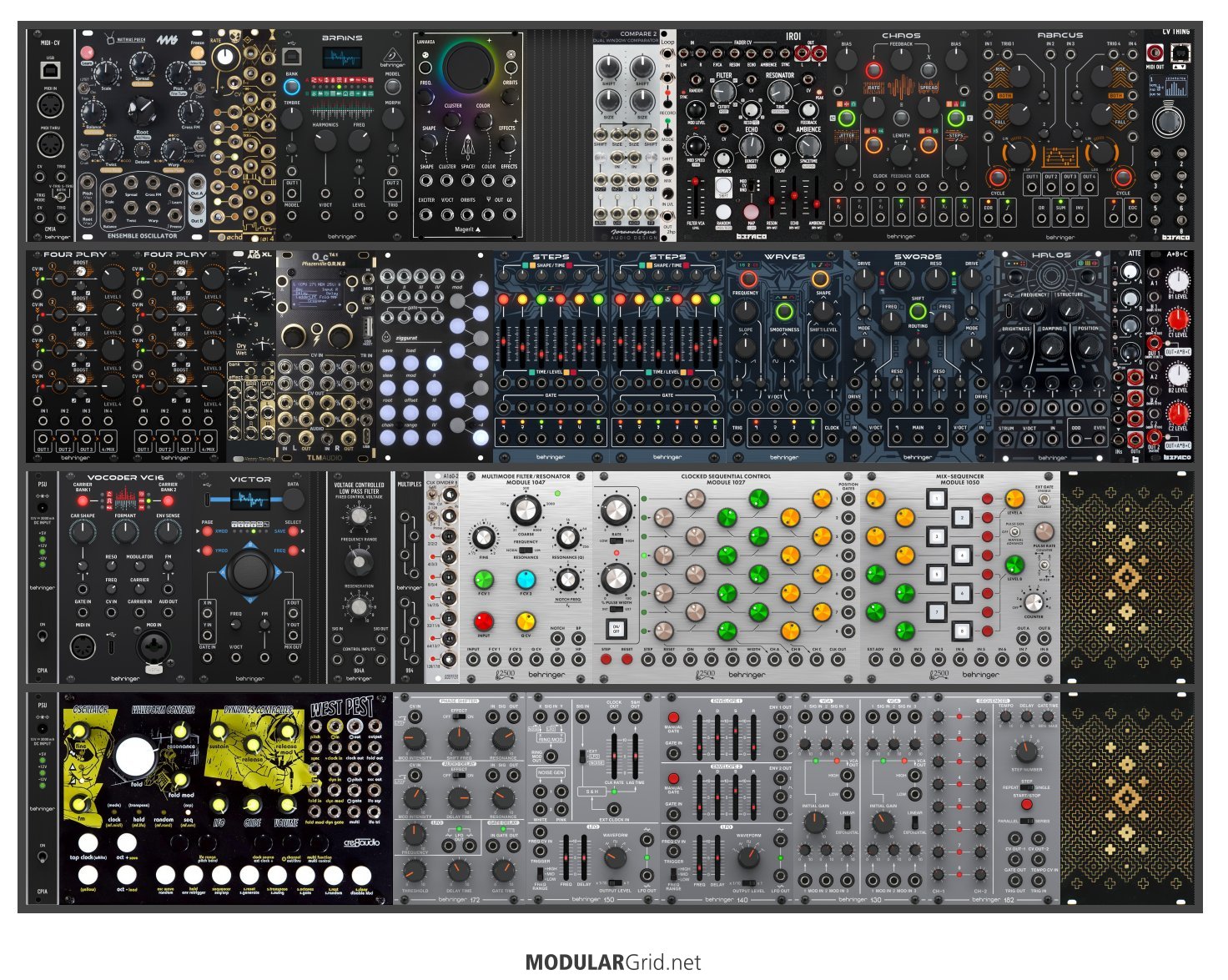Flip the NORM/LIM resonance switch on Module 1047
This screenshot has height=980, width=1228.
[526, 550]
